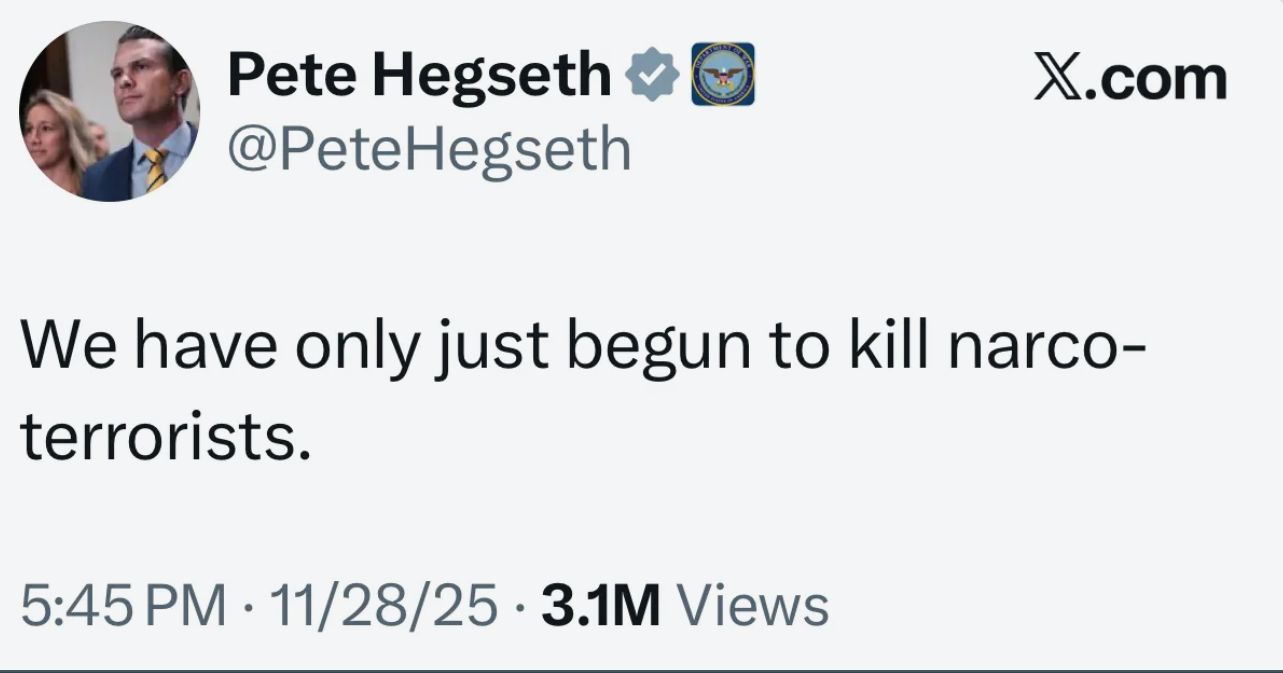Click the yellow striped tie in avatar
This screenshot has width=1283, height=673.
156,170
